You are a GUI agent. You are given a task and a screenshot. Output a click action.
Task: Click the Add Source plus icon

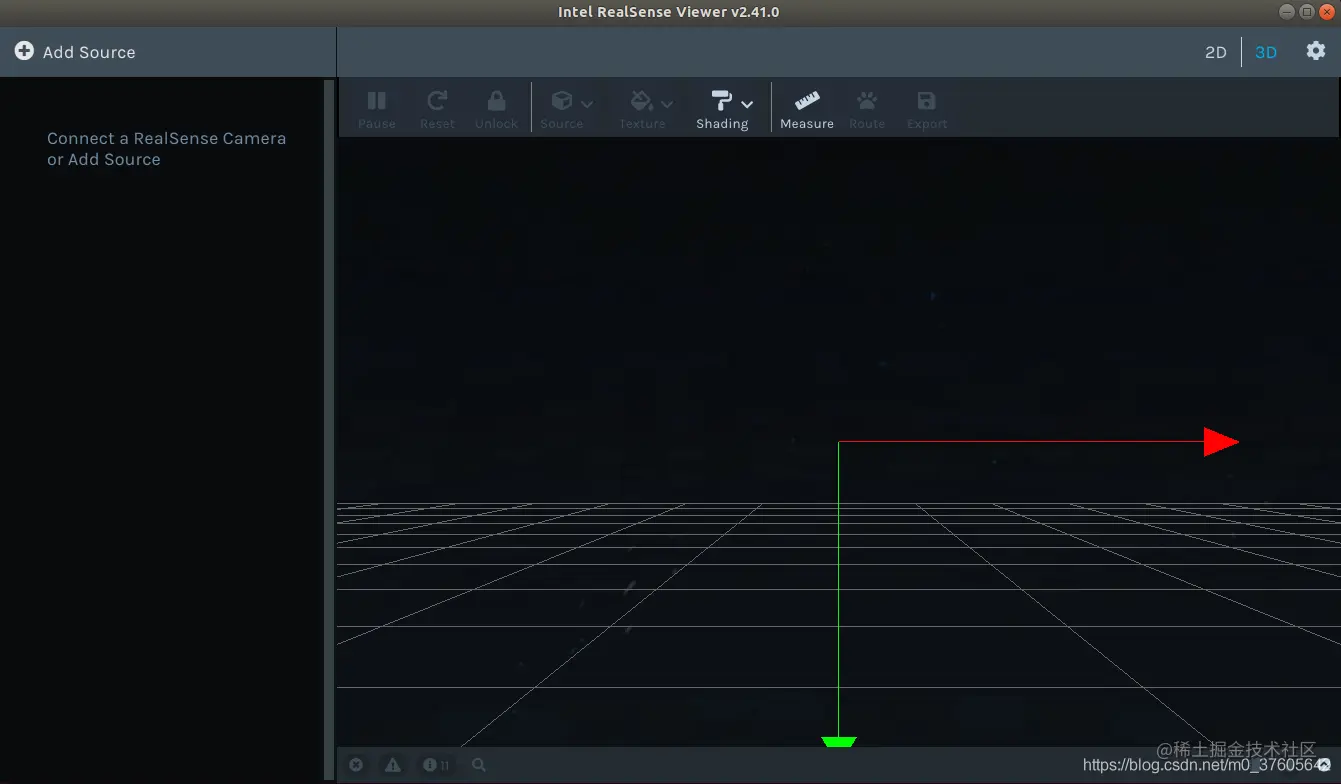[24, 51]
